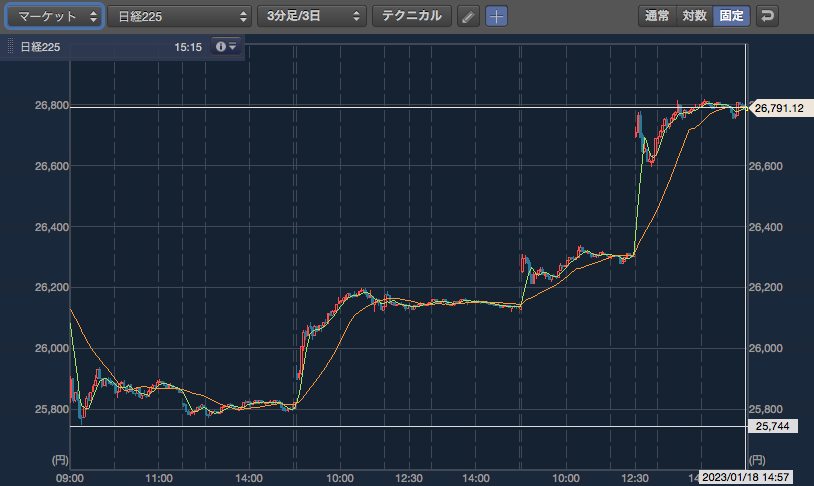Click the 3分足/3日 stepper arrows

[x=356, y=17]
